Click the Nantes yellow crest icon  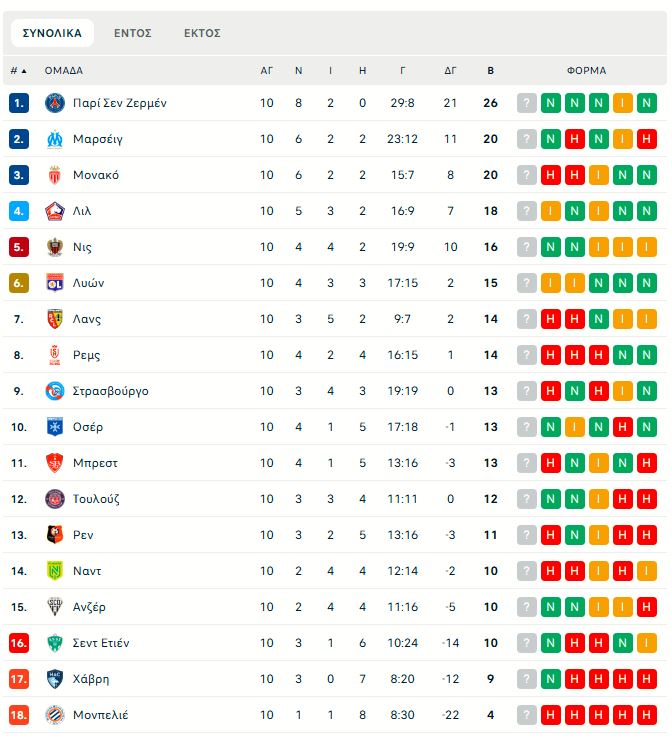click(54, 571)
